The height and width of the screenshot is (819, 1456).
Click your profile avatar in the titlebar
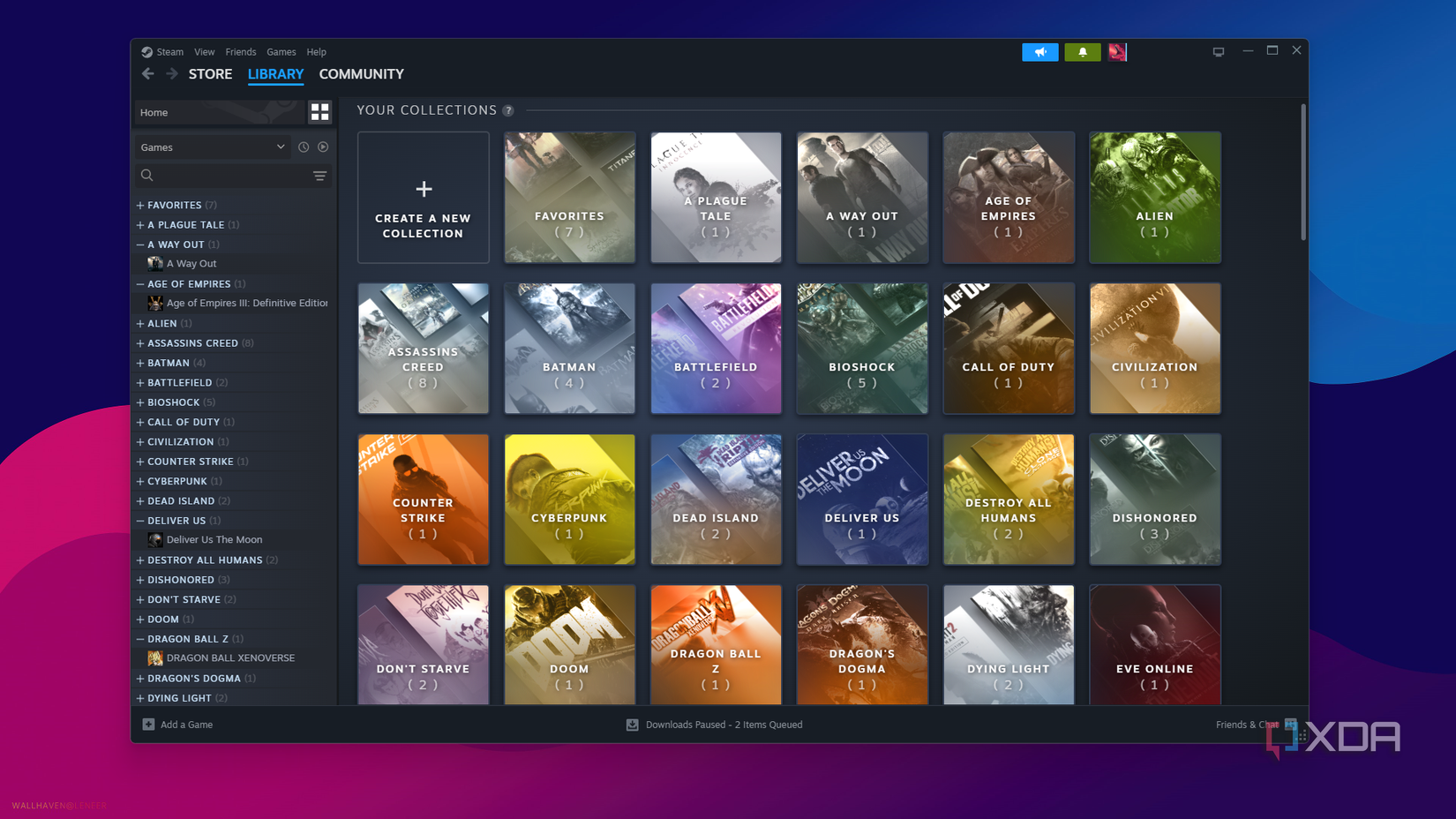pyautogui.click(x=1117, y=52)
